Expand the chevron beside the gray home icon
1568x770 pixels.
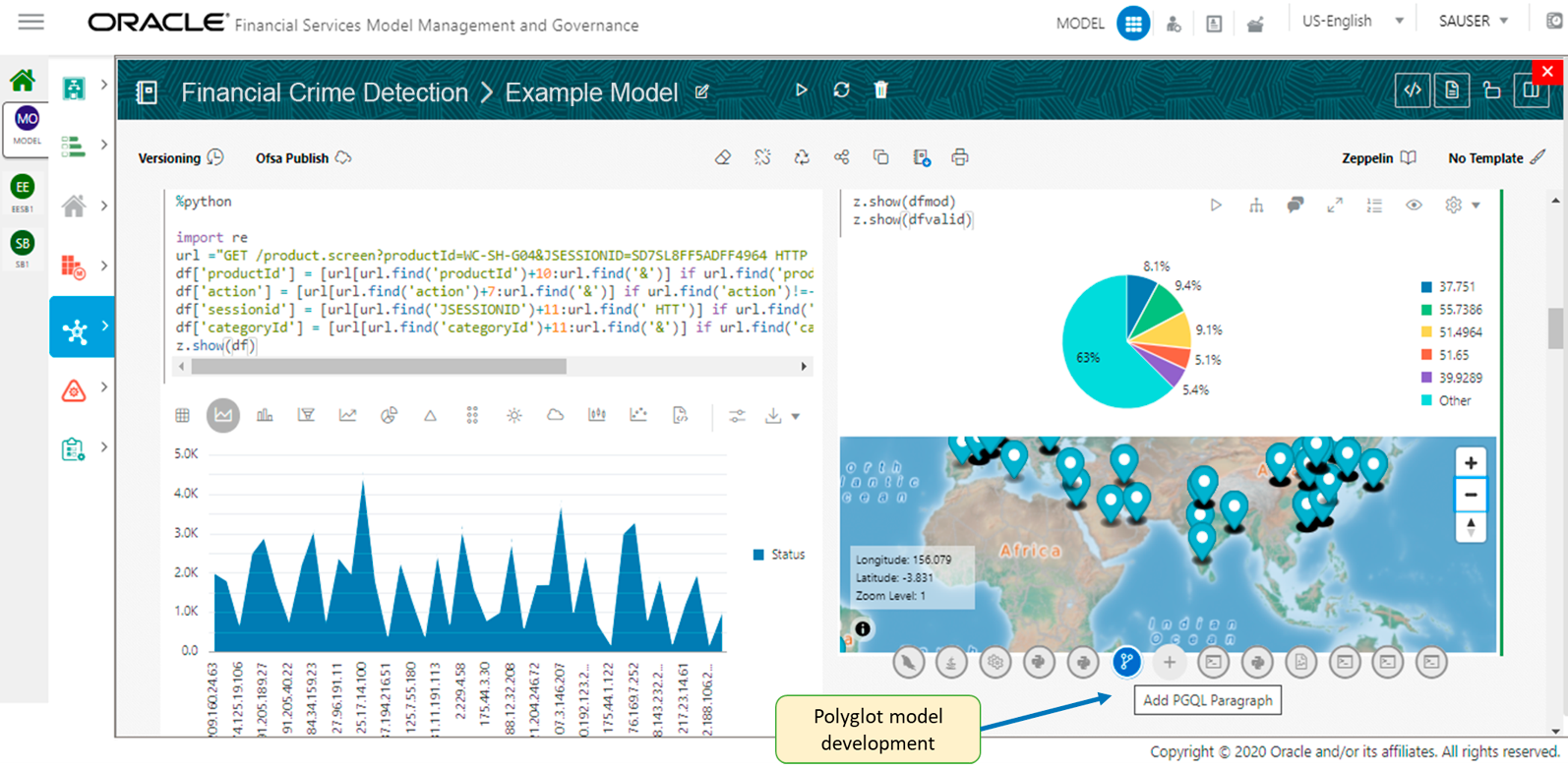click(103, 206)
